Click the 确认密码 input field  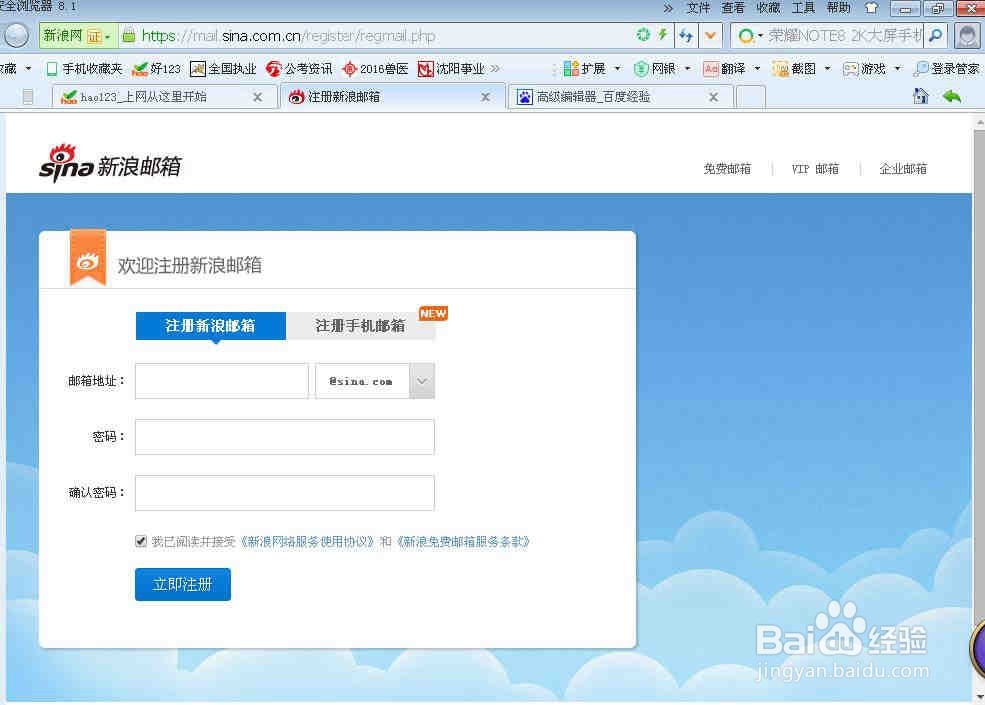285,493
